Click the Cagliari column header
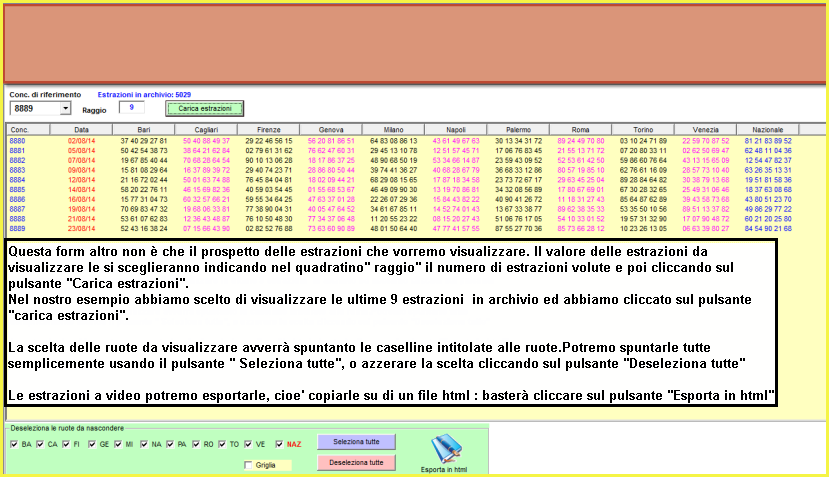 (x=206, y=130)
